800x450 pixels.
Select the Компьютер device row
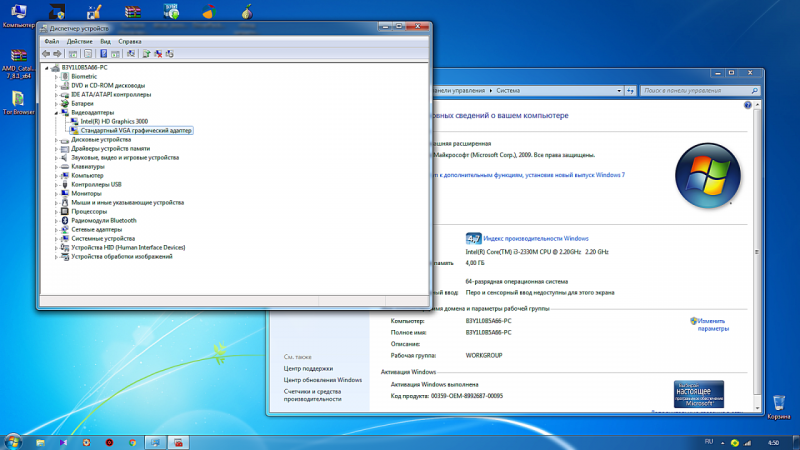82,176
